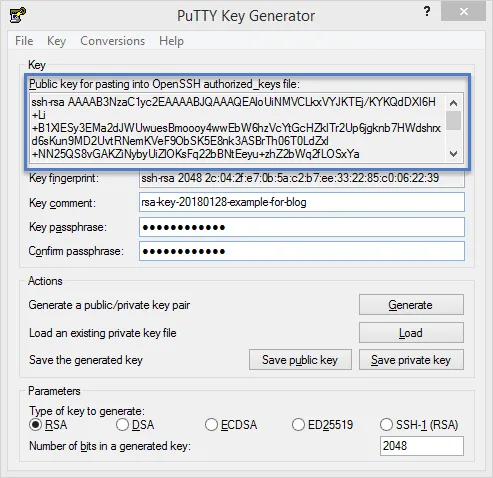Click 'Generate a public/private key pair' text
The image size is (493, 478).
pyautogui.click(x=109, y=305)
